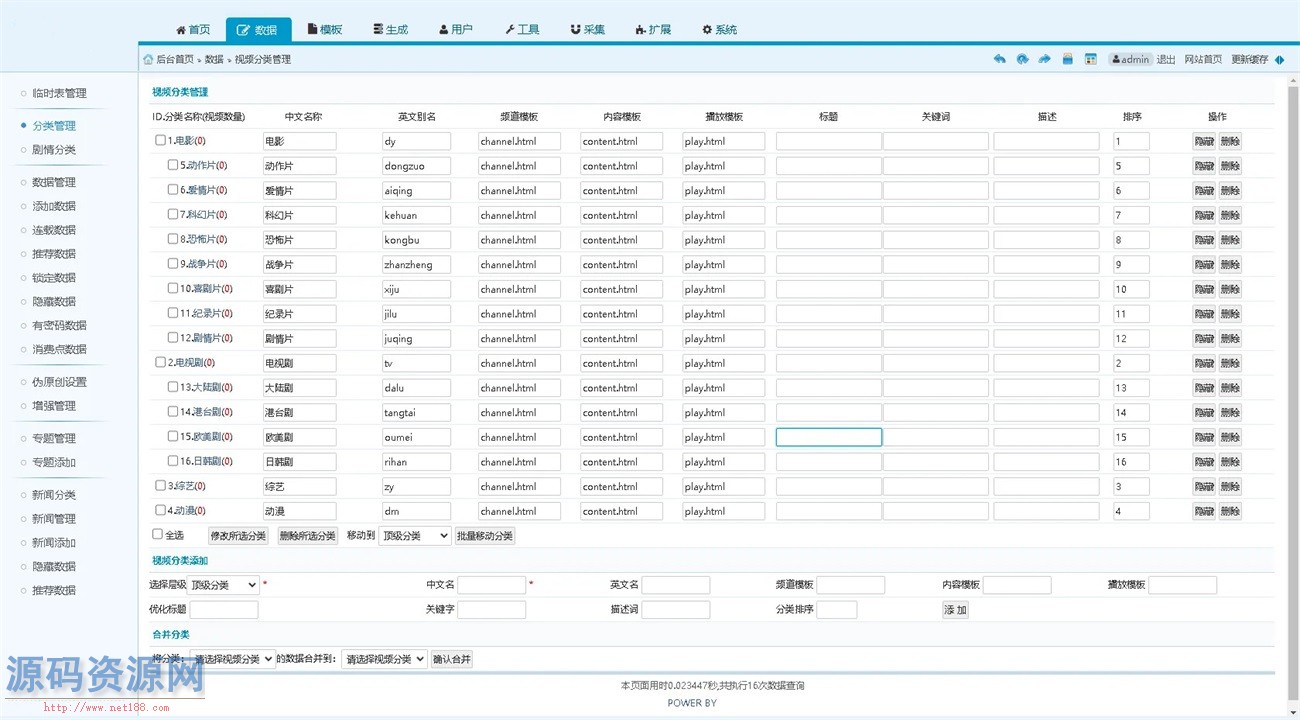This screenshot has width=1300, height=720.
Task: Click the blue forward arrow icon
Action: pyautogui.click(x=1045, y=59)
